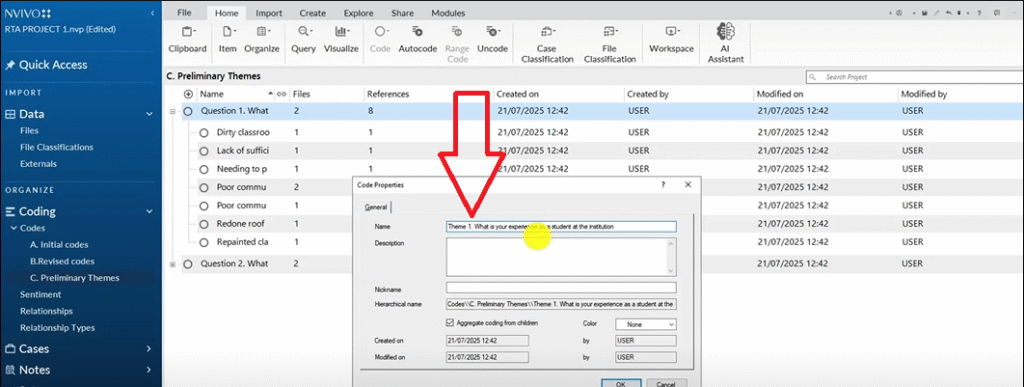This screenshot has height=387, width=1024.
Task: Open File Classification tool
Action: tap(609, 44)
